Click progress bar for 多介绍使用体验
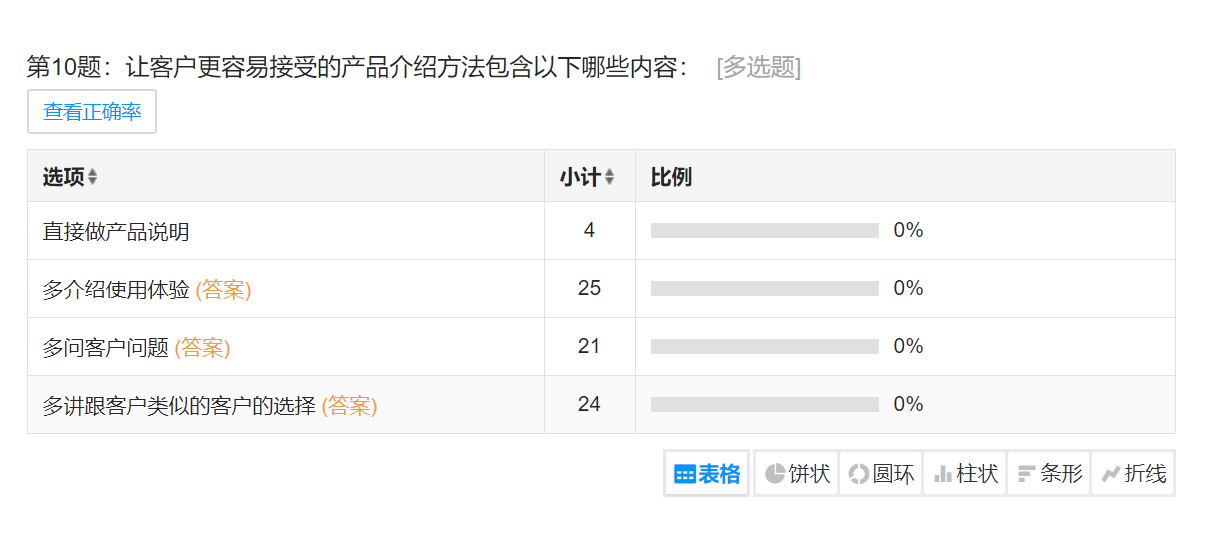Viewport: 1212px width, 540px height. pyautogui.click(x=765, y=289)
